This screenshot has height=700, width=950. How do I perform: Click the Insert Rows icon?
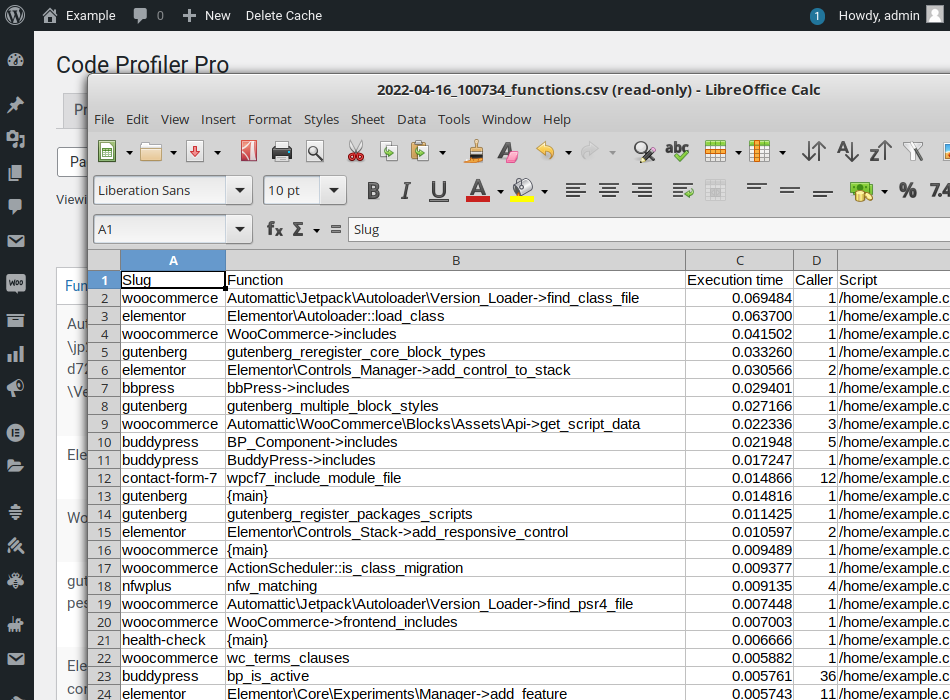[x=716, y=152]
